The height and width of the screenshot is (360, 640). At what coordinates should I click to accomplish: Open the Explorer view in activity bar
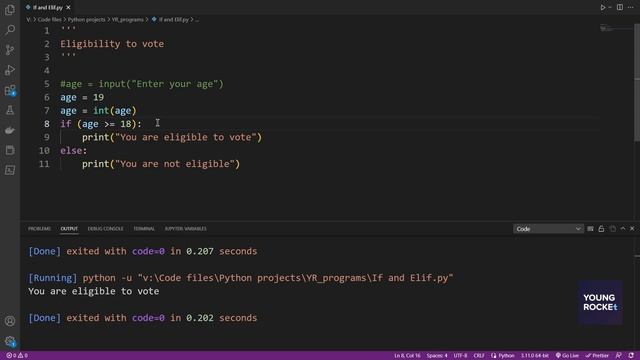pos(10,10)
